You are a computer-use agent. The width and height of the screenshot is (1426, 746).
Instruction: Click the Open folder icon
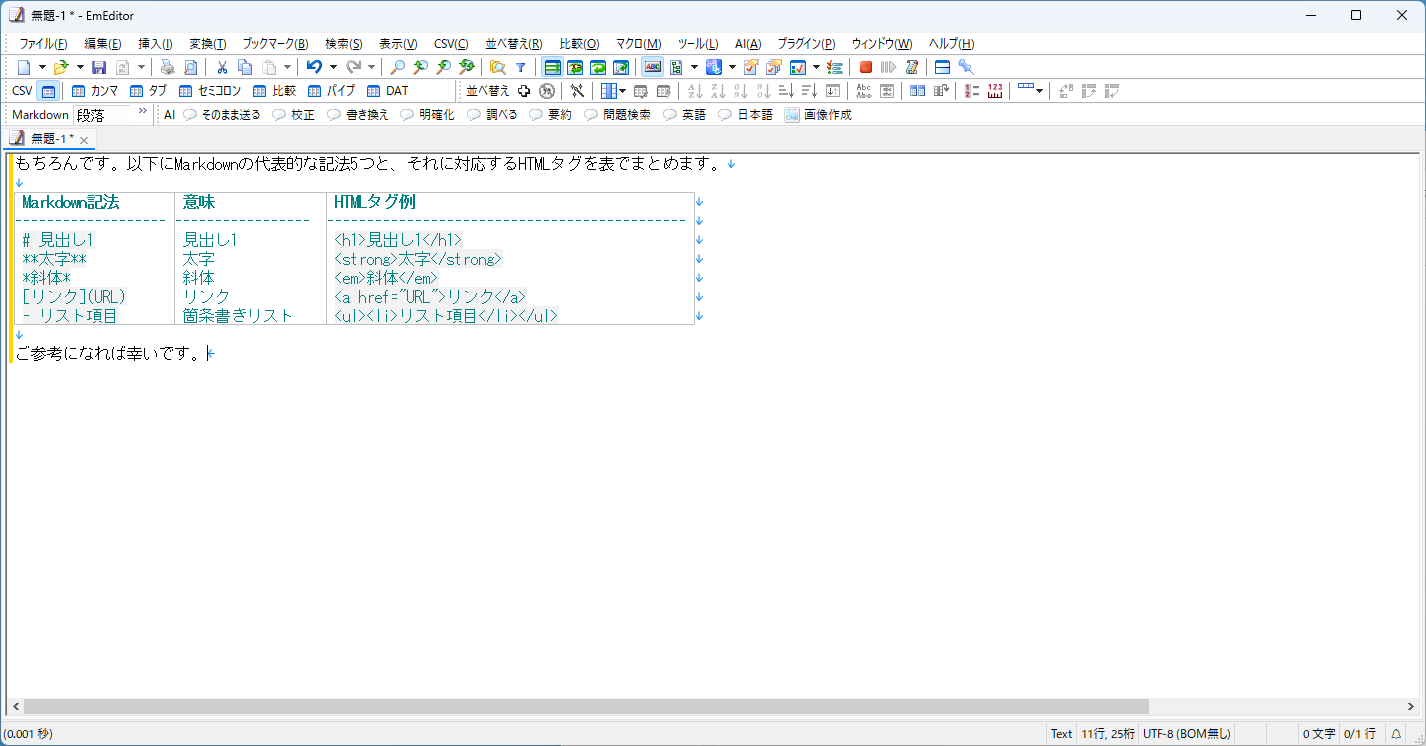(61, 67)
